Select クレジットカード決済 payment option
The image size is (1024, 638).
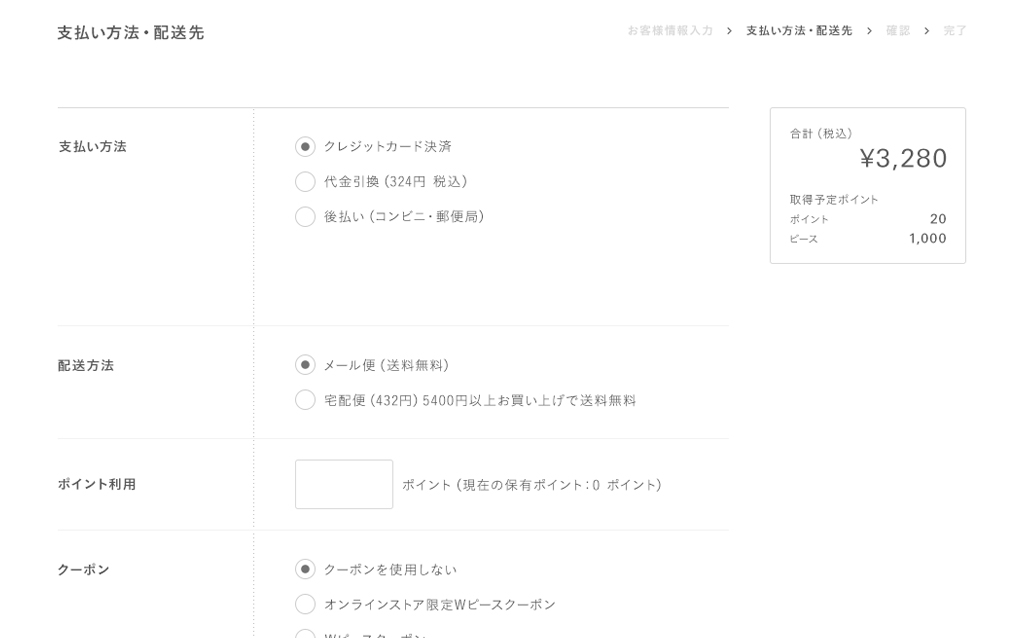tap(305, 146)
